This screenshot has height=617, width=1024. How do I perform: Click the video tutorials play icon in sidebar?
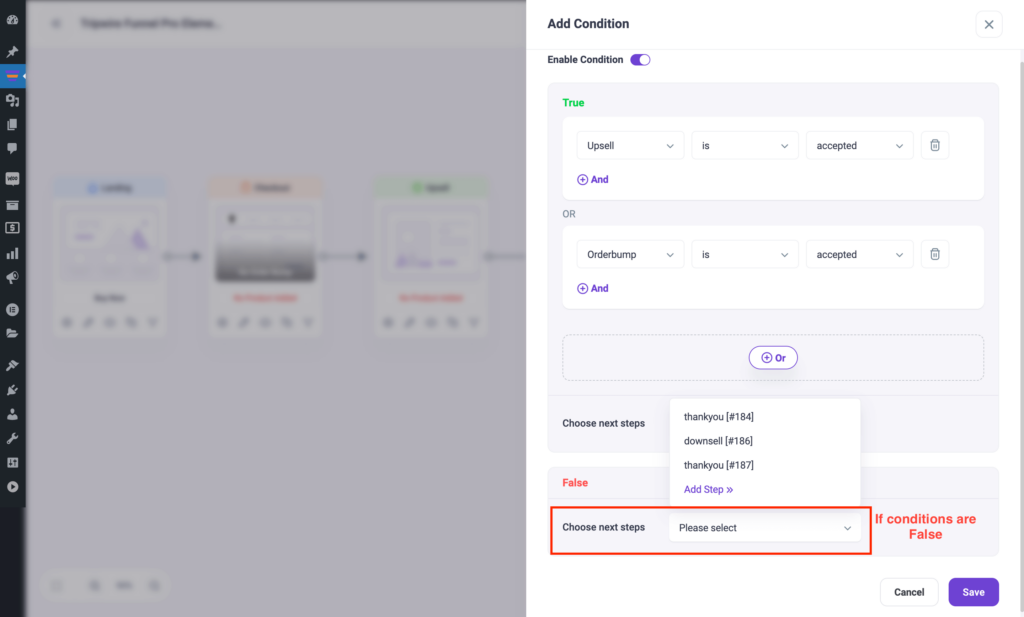(13, 488)
